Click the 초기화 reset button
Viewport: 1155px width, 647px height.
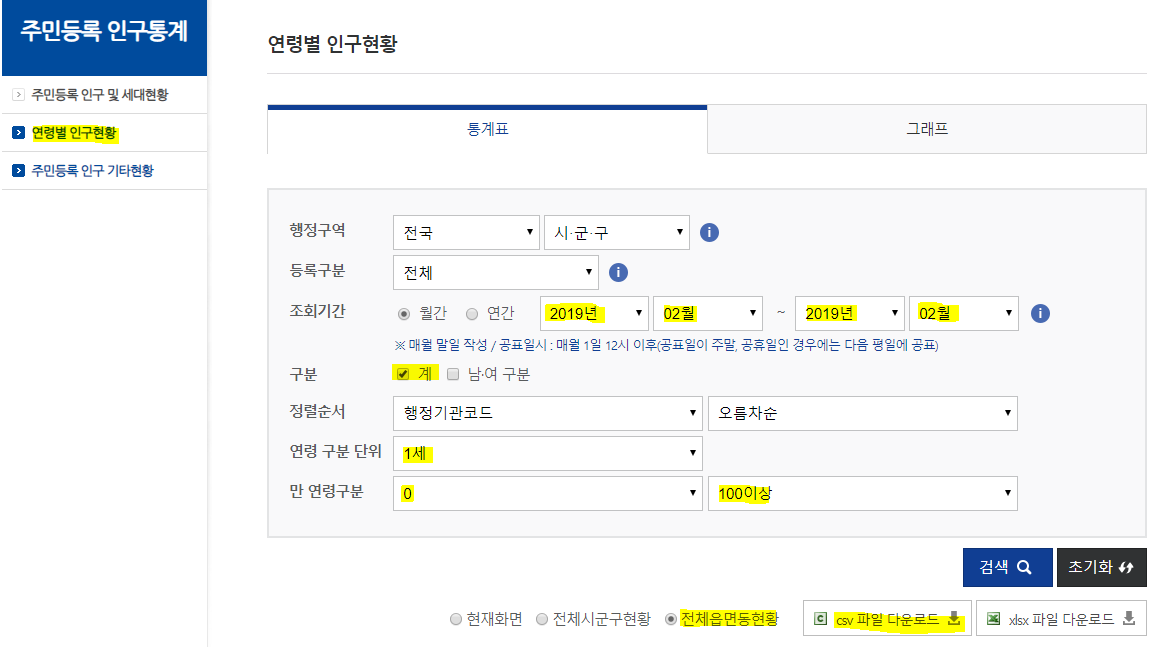coord(1101,567)
